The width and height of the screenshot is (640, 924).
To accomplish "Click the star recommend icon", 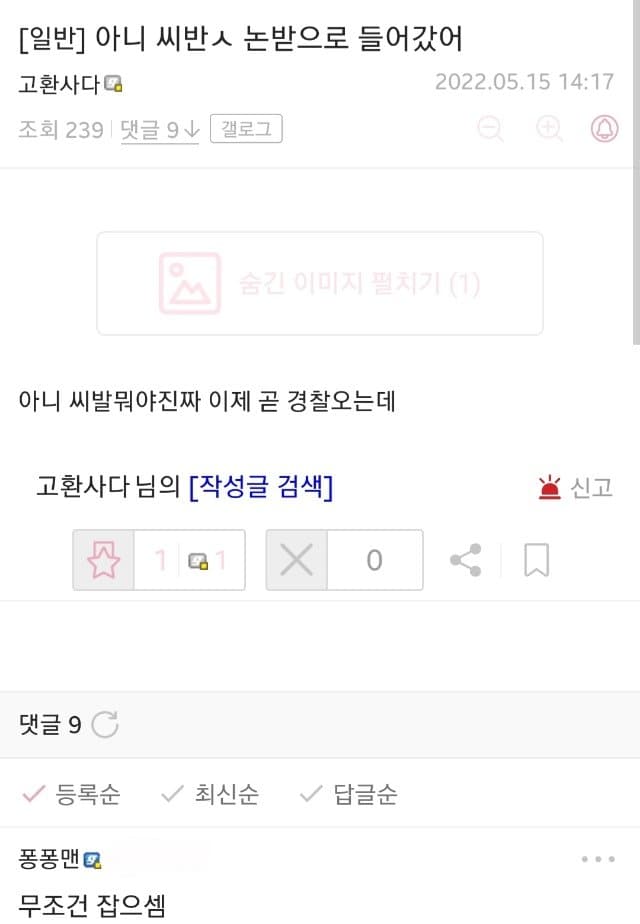I will click(104, 560).
